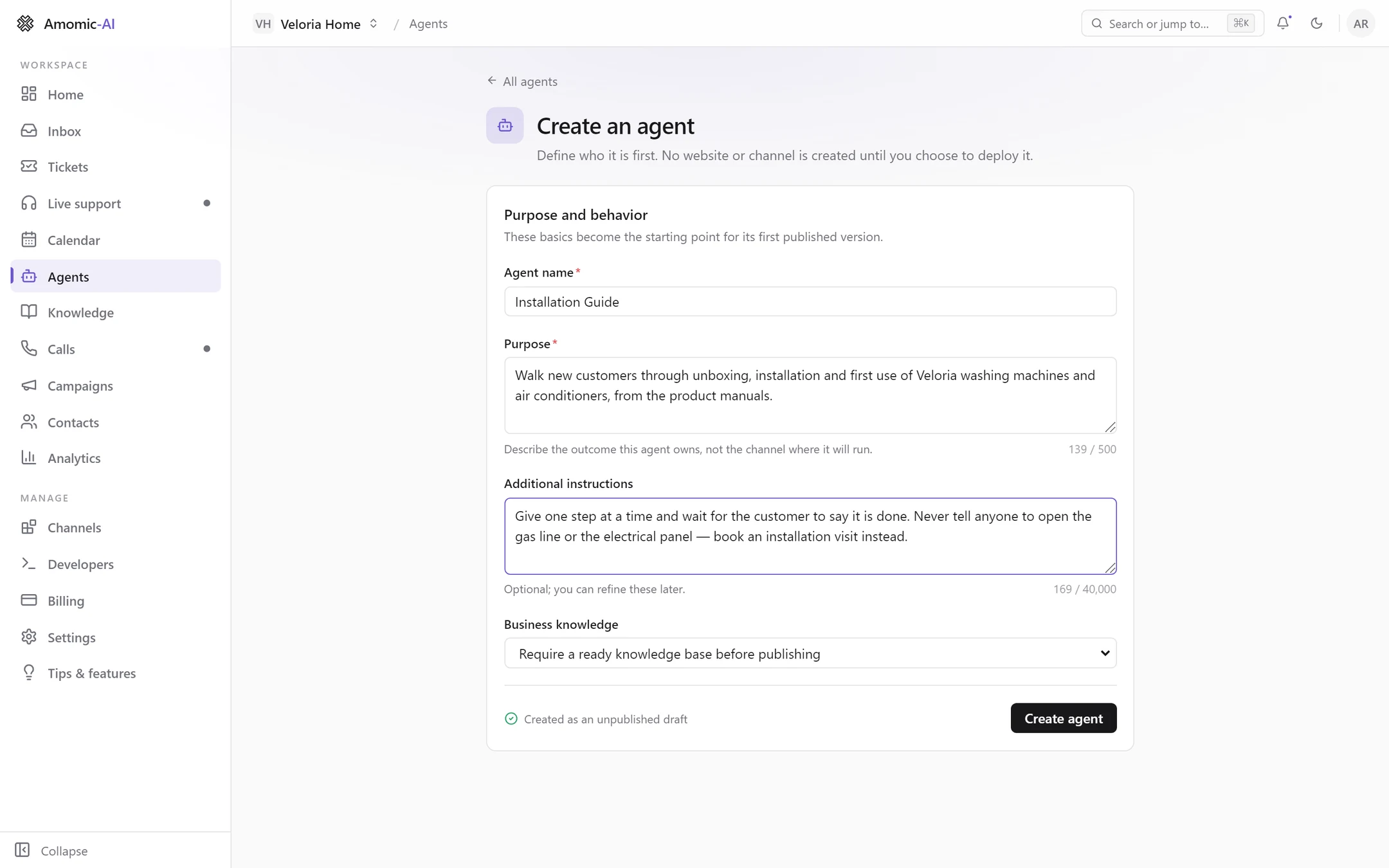Open the Live support headset icon
This screenshot has height=868, width=1389.
tap(29, 203)
